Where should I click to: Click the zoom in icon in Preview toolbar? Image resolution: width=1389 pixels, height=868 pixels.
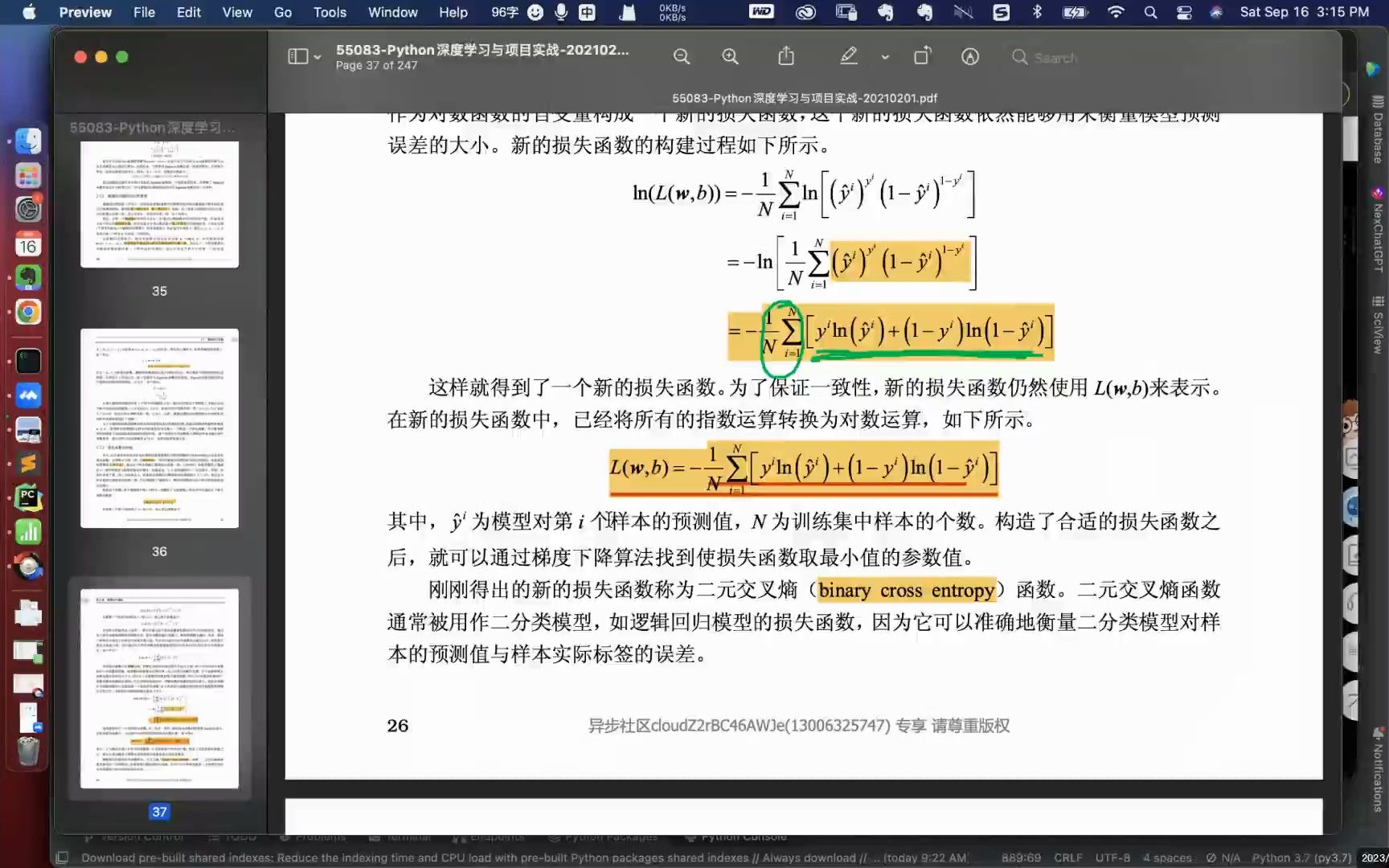point(730,56)
